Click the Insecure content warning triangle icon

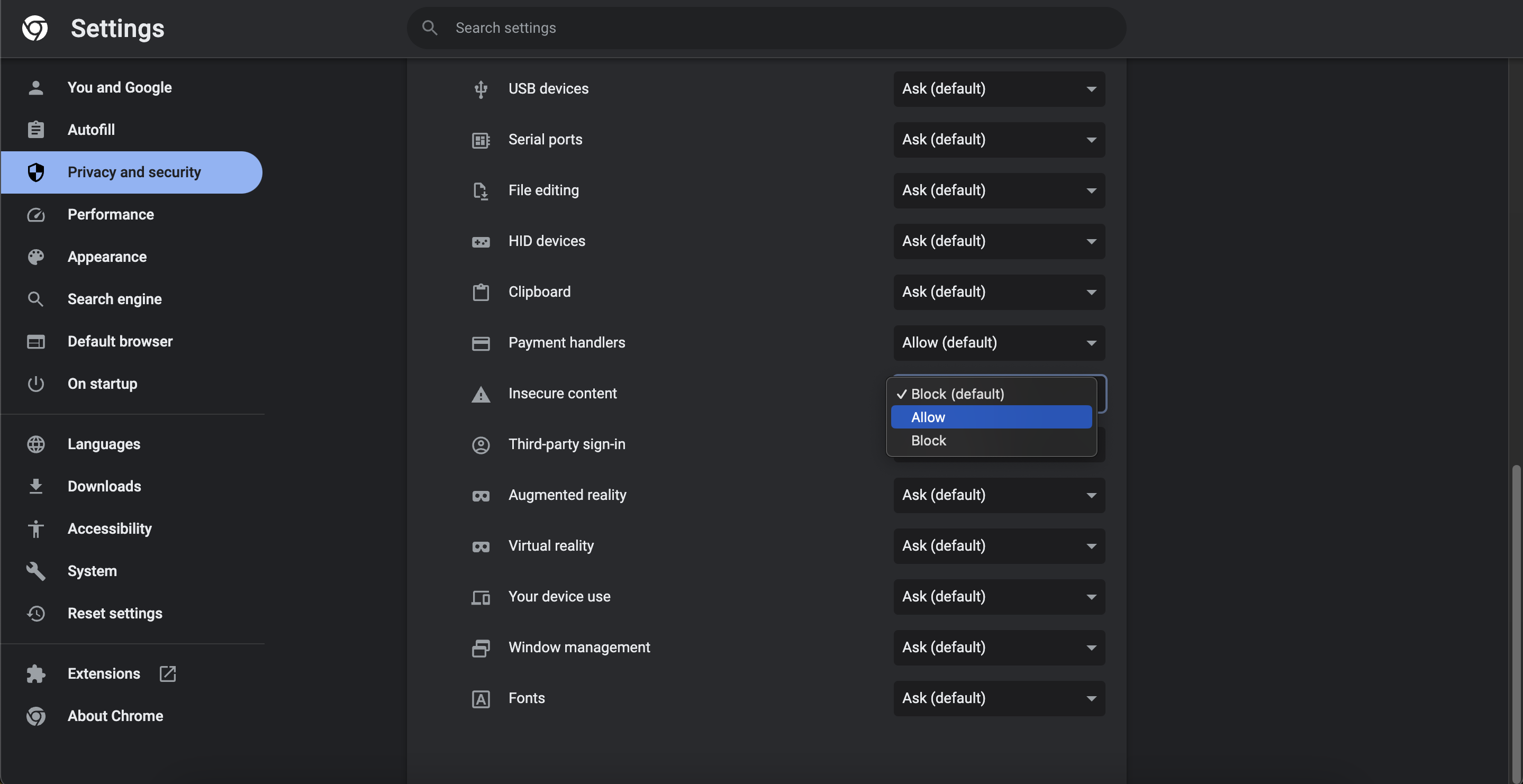(x=481, y=394)
